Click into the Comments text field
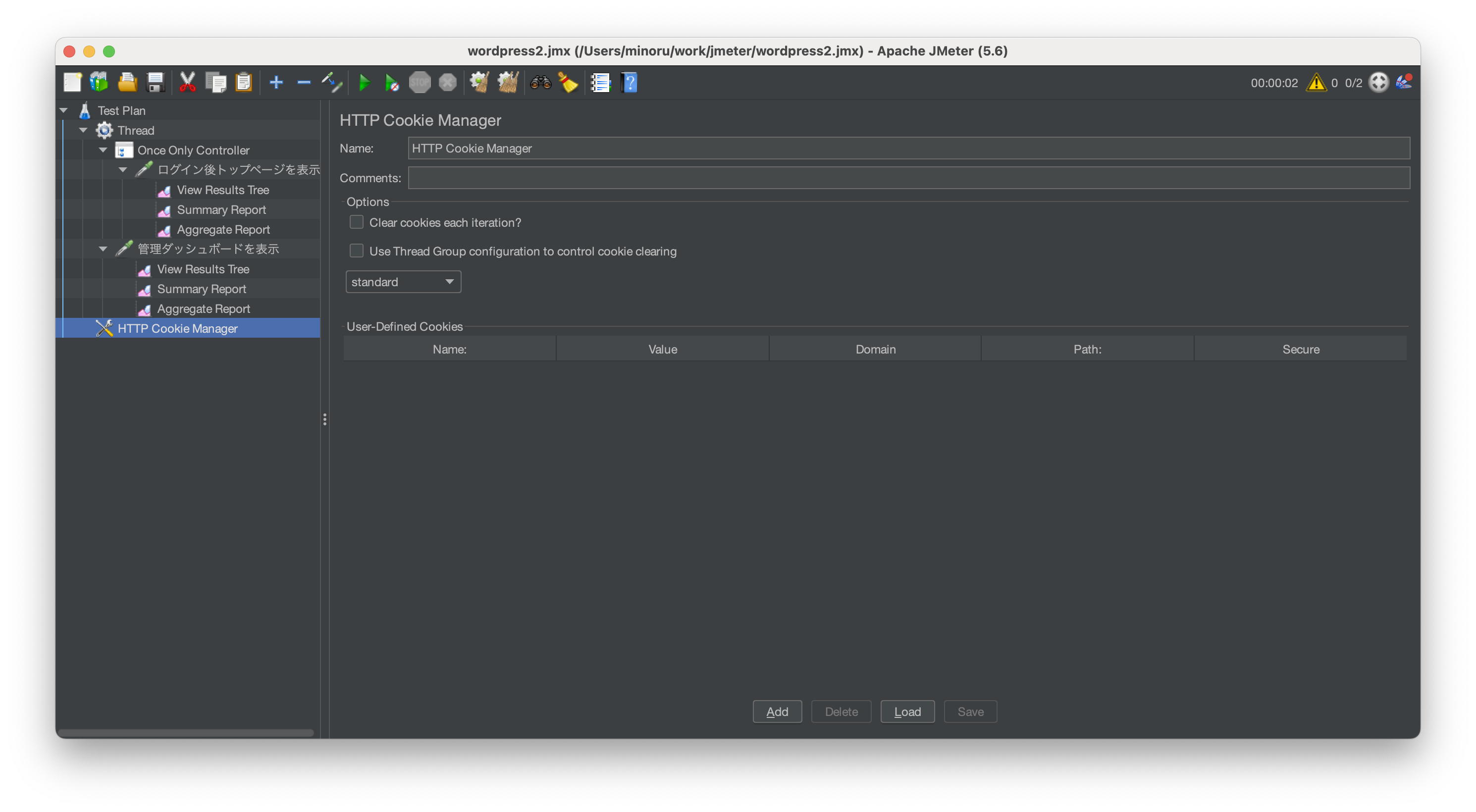Image resolution: width=1476 pixels, height=812 pixels. (908, 178)
